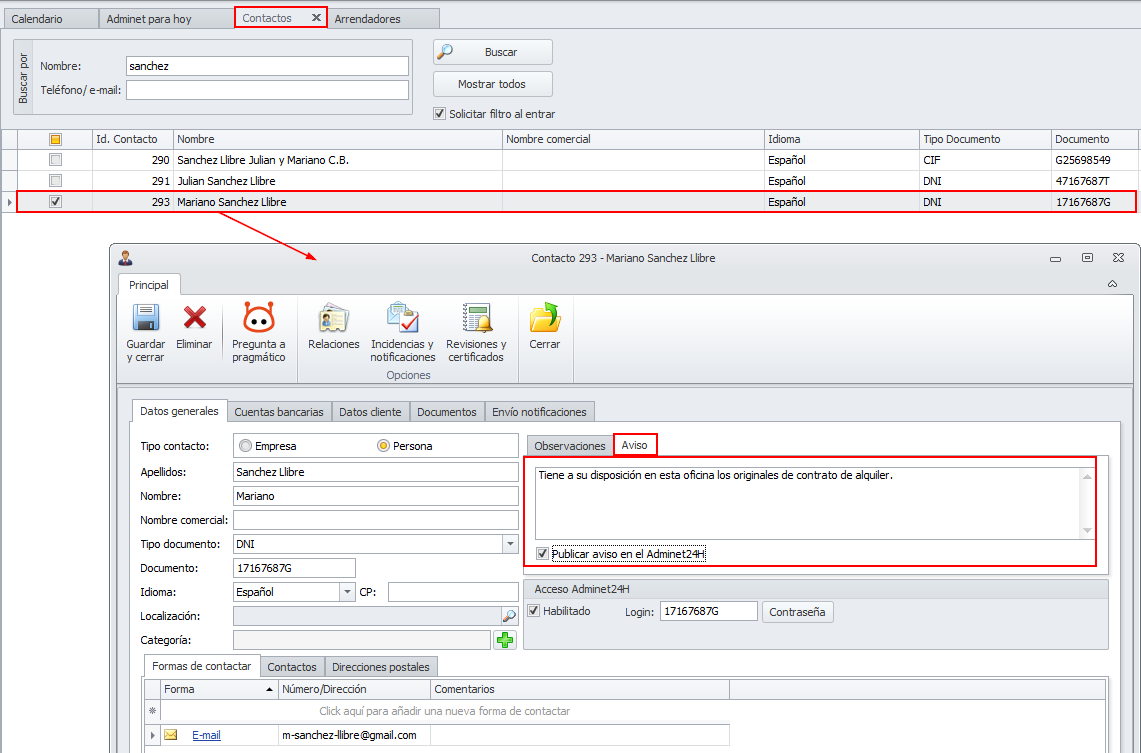Click the Documento field 17167687G

pyautogui.click(x=294, y=568)
